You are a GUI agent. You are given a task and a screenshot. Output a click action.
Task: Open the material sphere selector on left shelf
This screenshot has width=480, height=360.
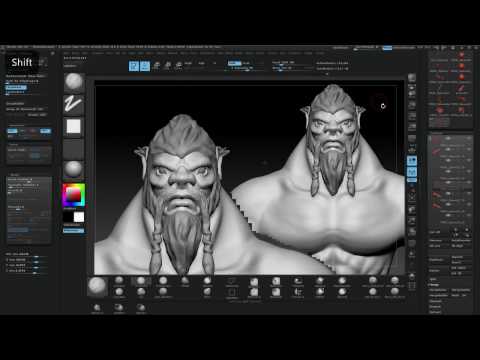click(x=74, y=170)
